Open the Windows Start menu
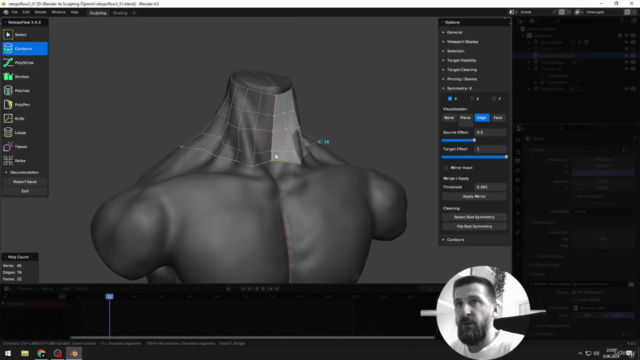 point(8,353)
